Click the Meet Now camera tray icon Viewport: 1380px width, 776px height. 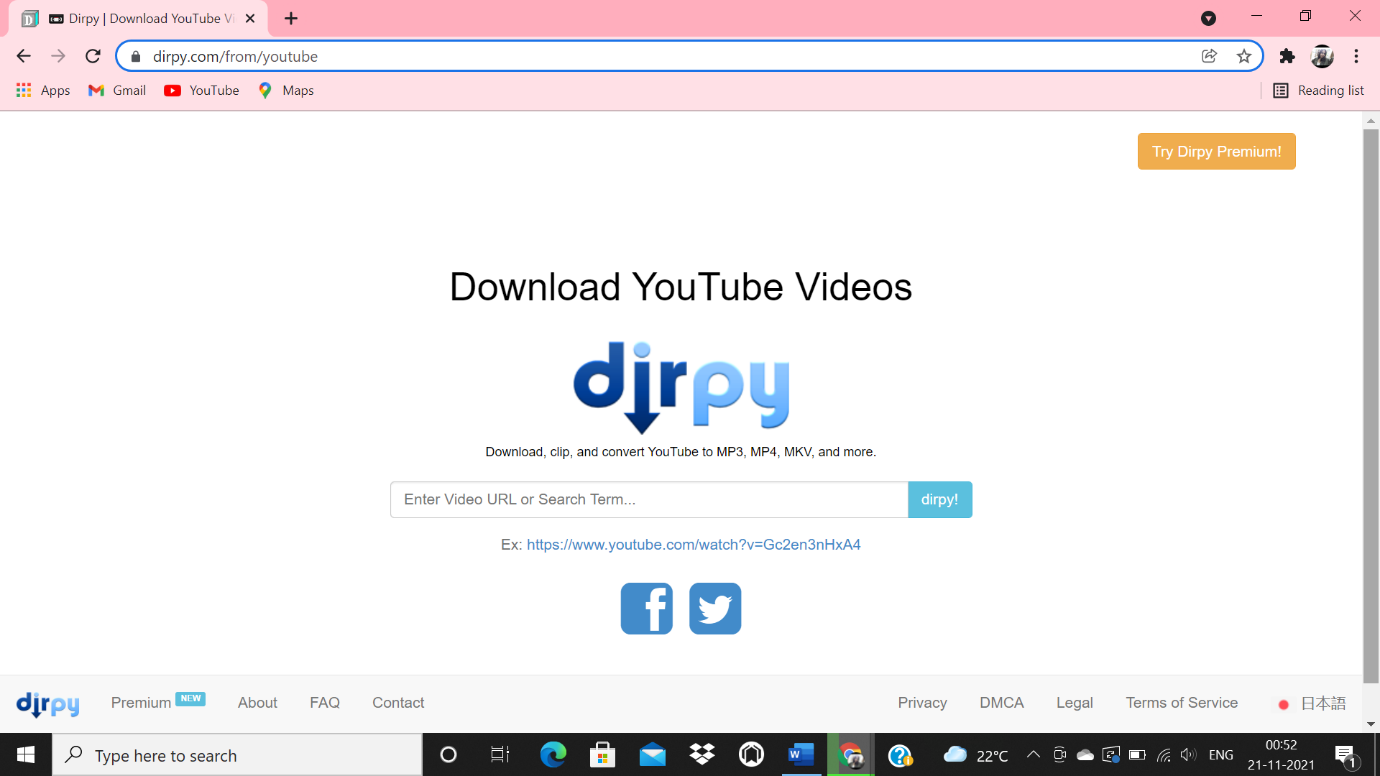click(1060, 755)
